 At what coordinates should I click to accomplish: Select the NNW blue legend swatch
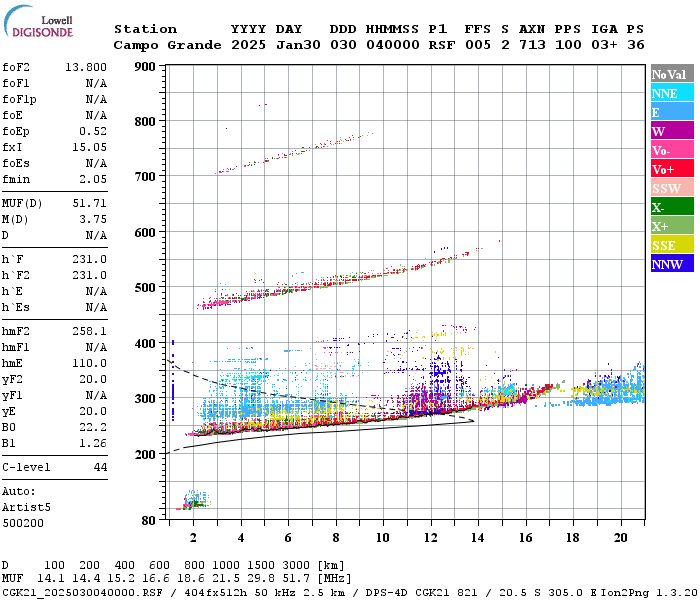click(x=672, y=264)
